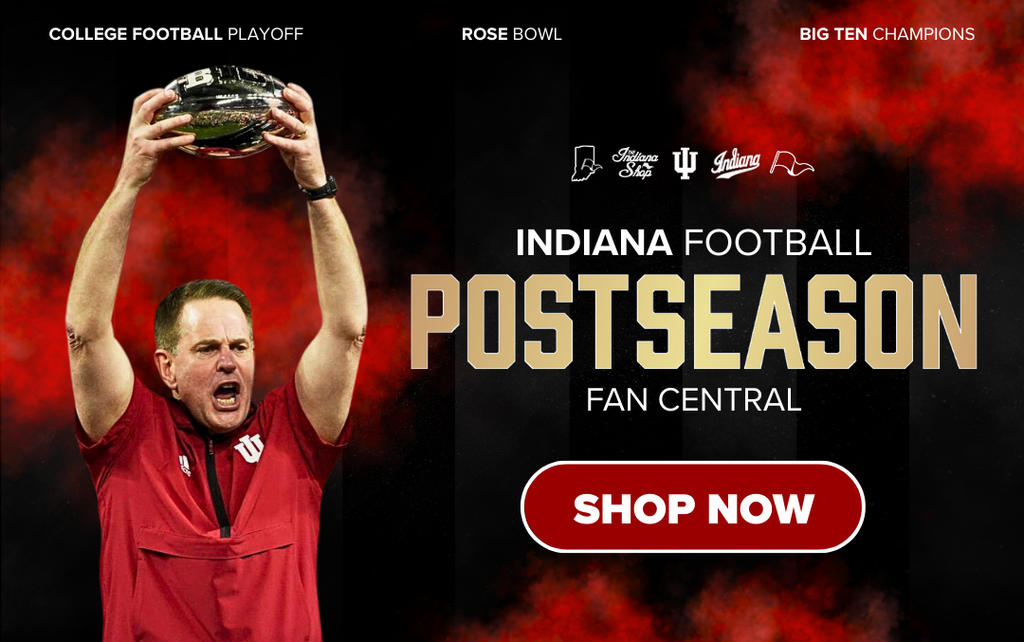Click the black wristwatch on the coach's arm
This screenshot has height=642, width=1024.
(319, 189)
